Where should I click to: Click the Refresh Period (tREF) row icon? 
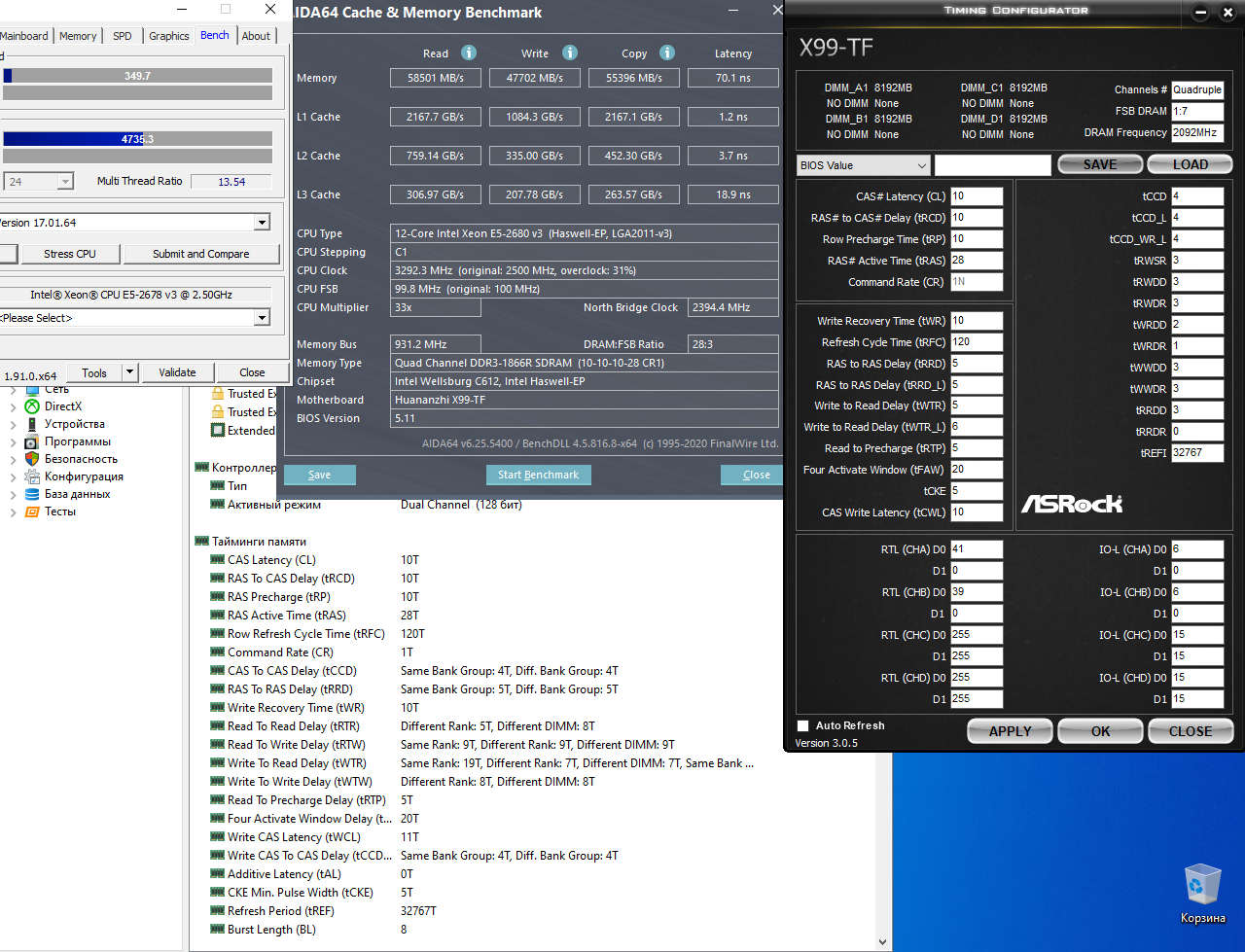tap(218, 911)
